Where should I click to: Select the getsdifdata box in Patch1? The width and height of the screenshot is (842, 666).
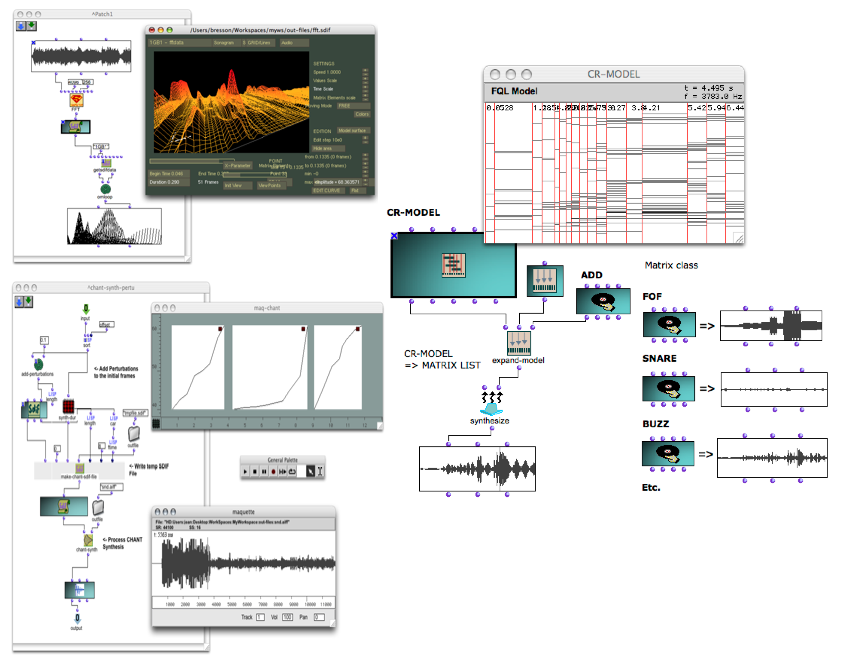click(x=106, y=163)
